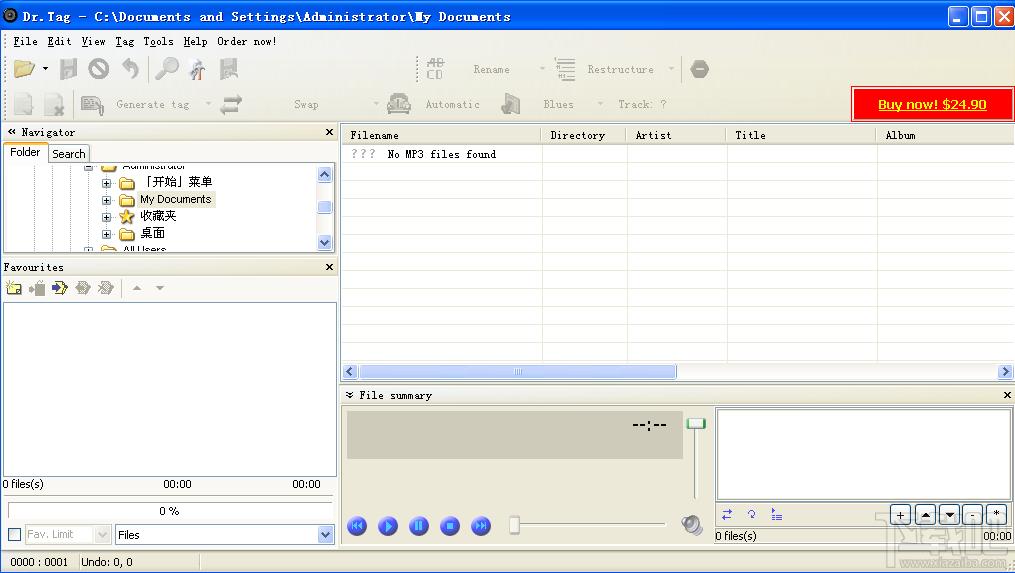
Task: Click the add-new-favourite folder icon
Action: pyautogui.click(x=14, y=288)
